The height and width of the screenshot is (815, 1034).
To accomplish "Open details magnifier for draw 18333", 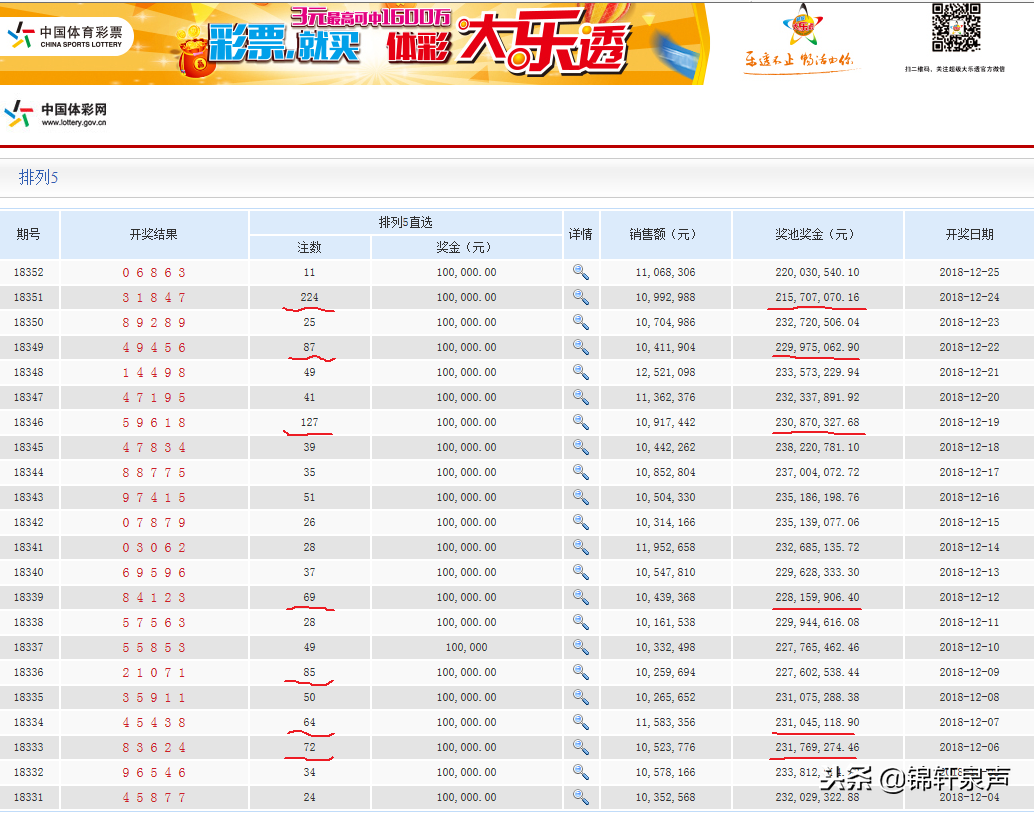I will (x=580, y=747).
